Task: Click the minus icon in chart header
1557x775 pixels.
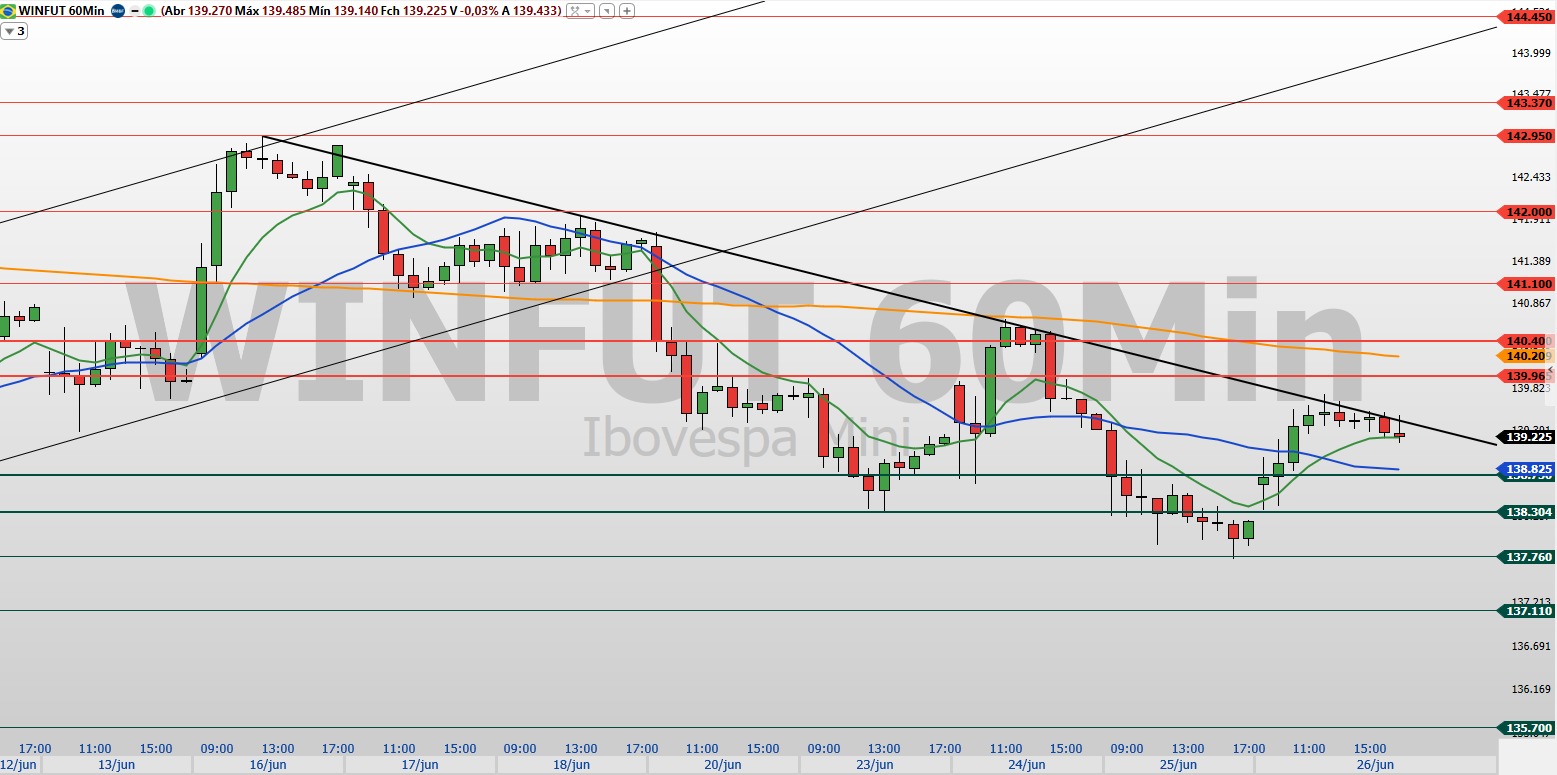Action: click(x=135, y=11)
